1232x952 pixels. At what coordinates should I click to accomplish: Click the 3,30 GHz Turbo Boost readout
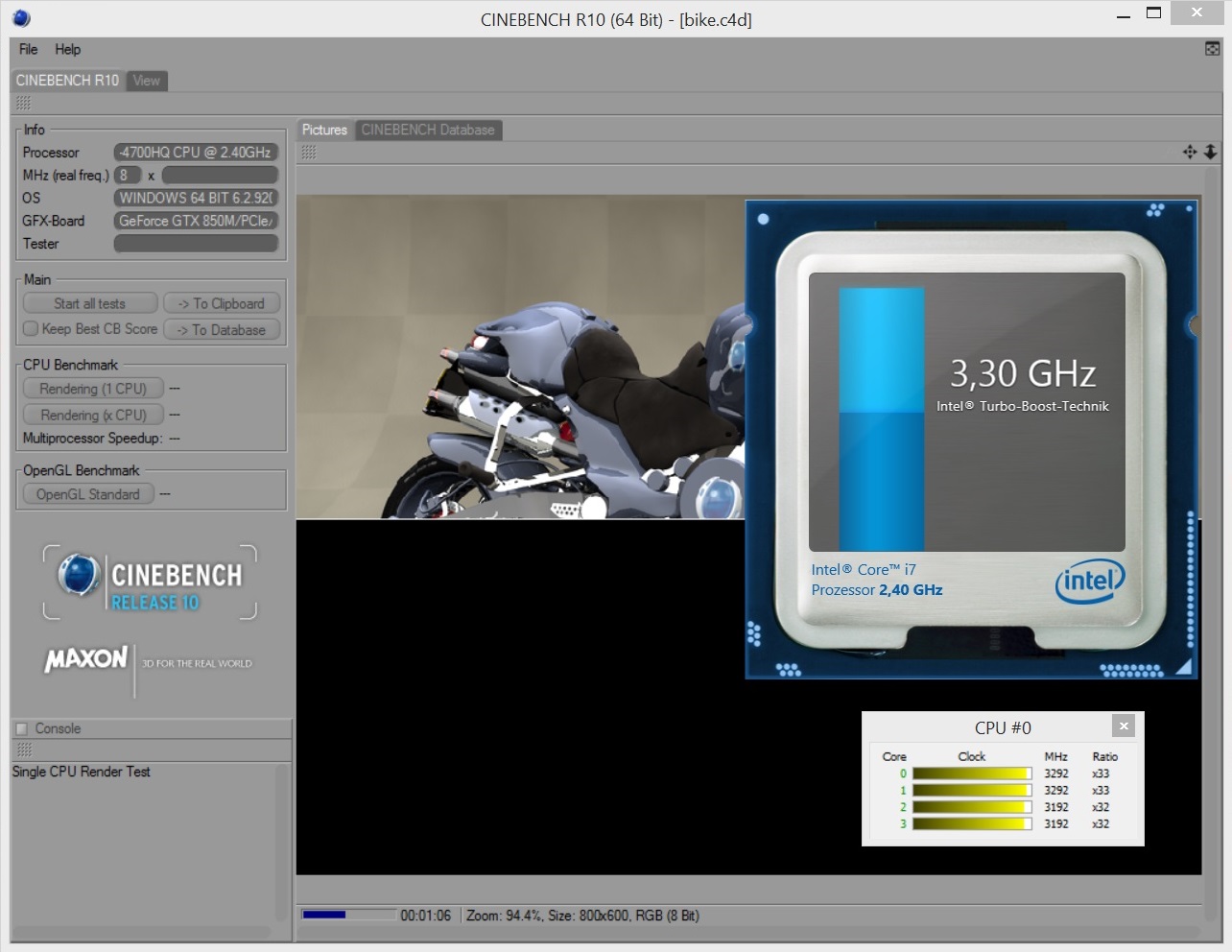tap(1023, 373)
